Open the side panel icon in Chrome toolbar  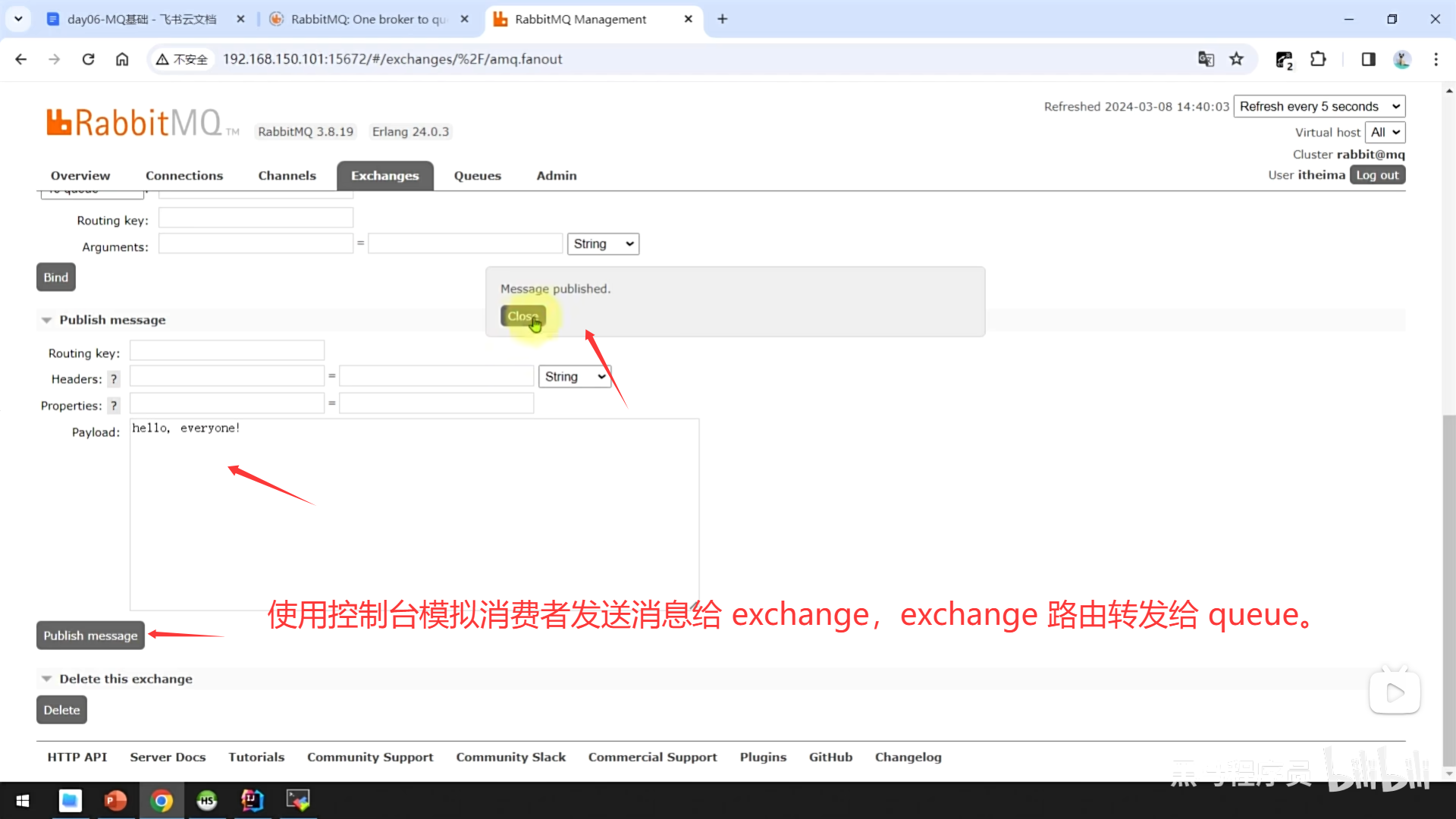1368,59
